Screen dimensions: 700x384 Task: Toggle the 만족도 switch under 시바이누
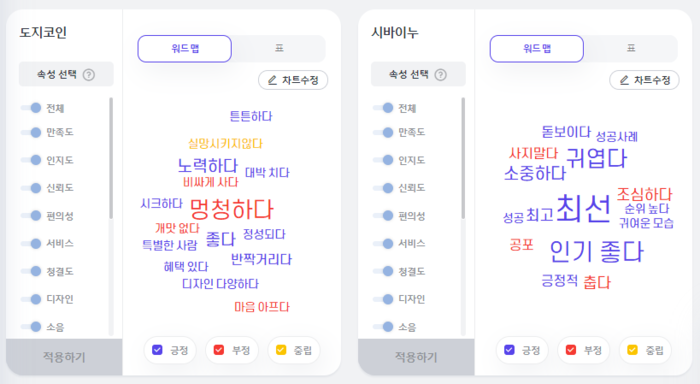[383, 132]
